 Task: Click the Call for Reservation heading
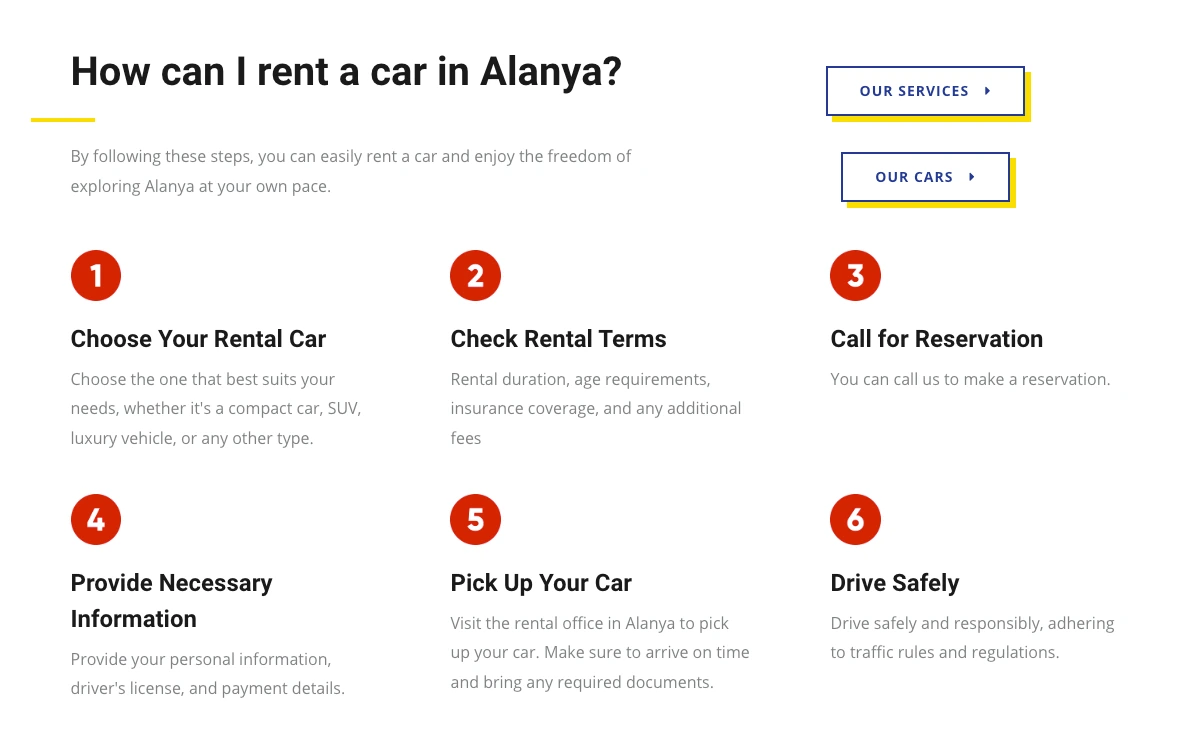pyautogui.click(x=937, y=339)
